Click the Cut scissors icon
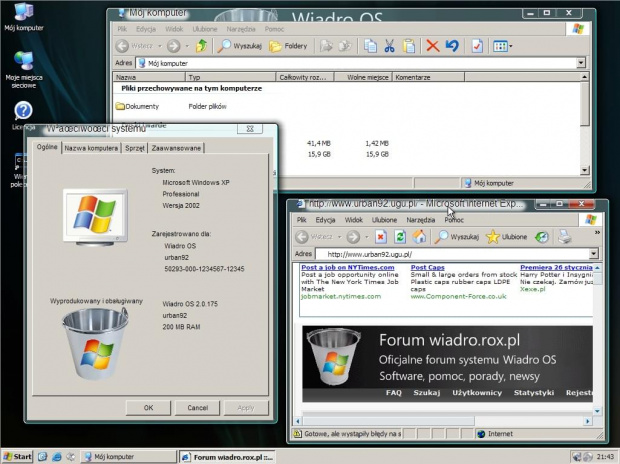 389,46
